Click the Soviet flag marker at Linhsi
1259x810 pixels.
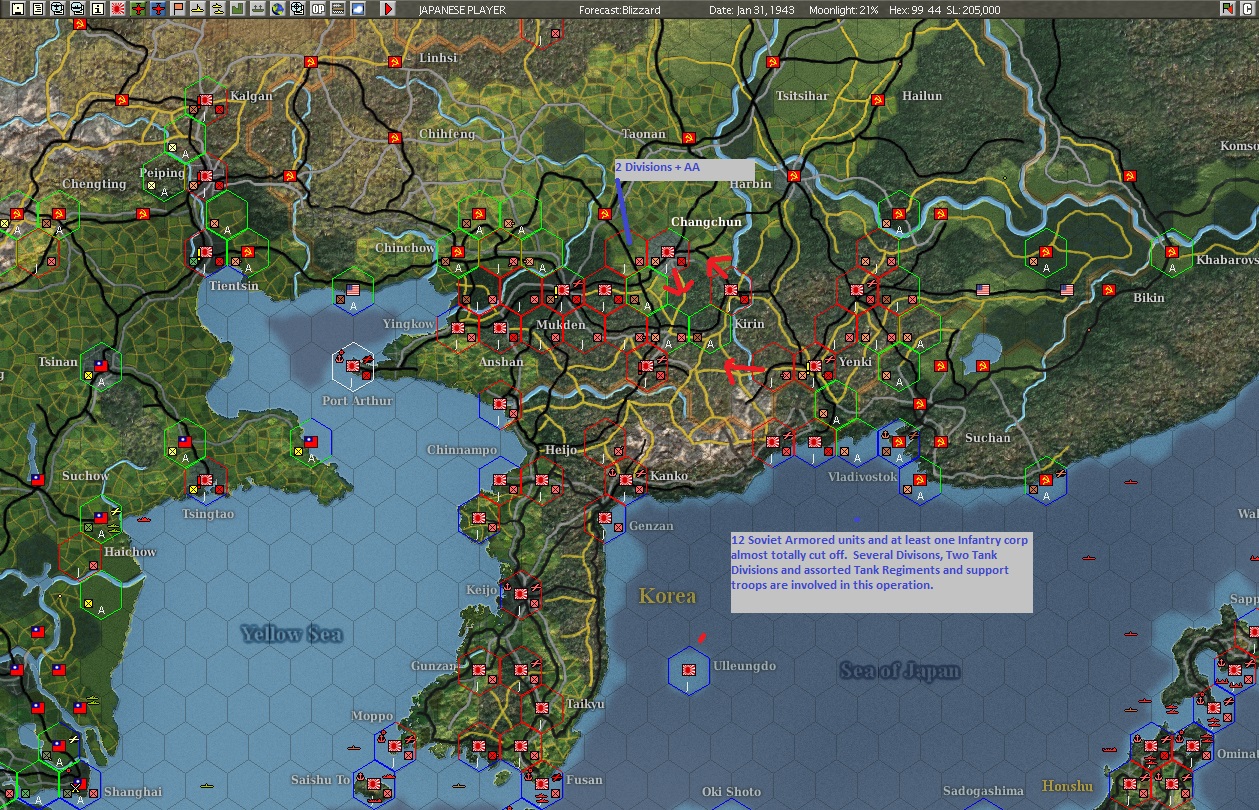pyautogui.click(x=395, y=62)
